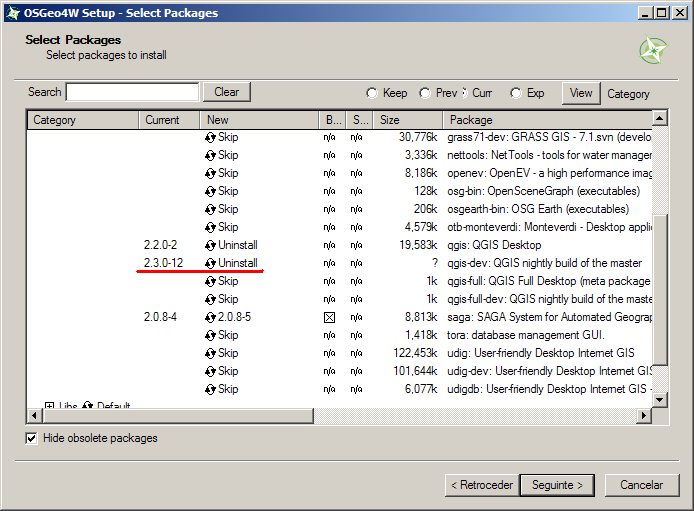Screen dimensions: 694x511
Task: Sort by the Size column header
Action: tap(408, 120)
